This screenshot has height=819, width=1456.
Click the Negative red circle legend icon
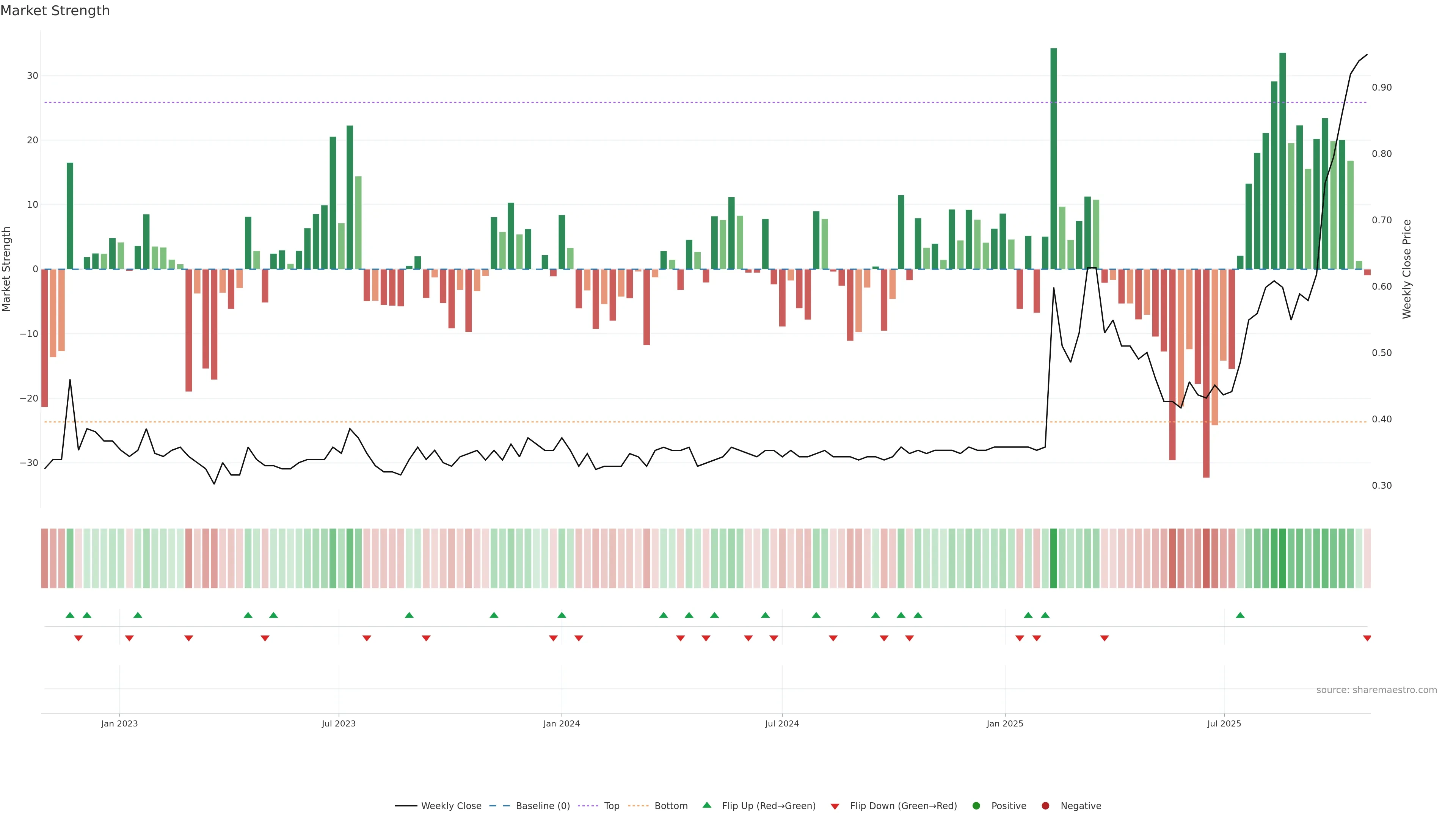[x=1045, y=805]
